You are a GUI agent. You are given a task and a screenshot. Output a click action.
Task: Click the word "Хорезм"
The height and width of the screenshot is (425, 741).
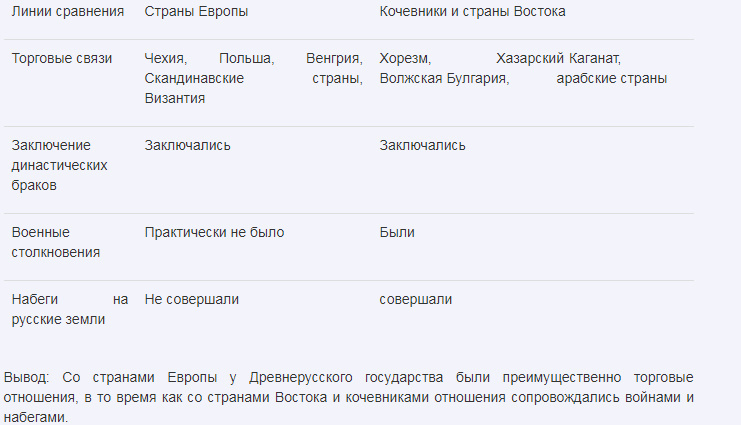click(406, 59)
